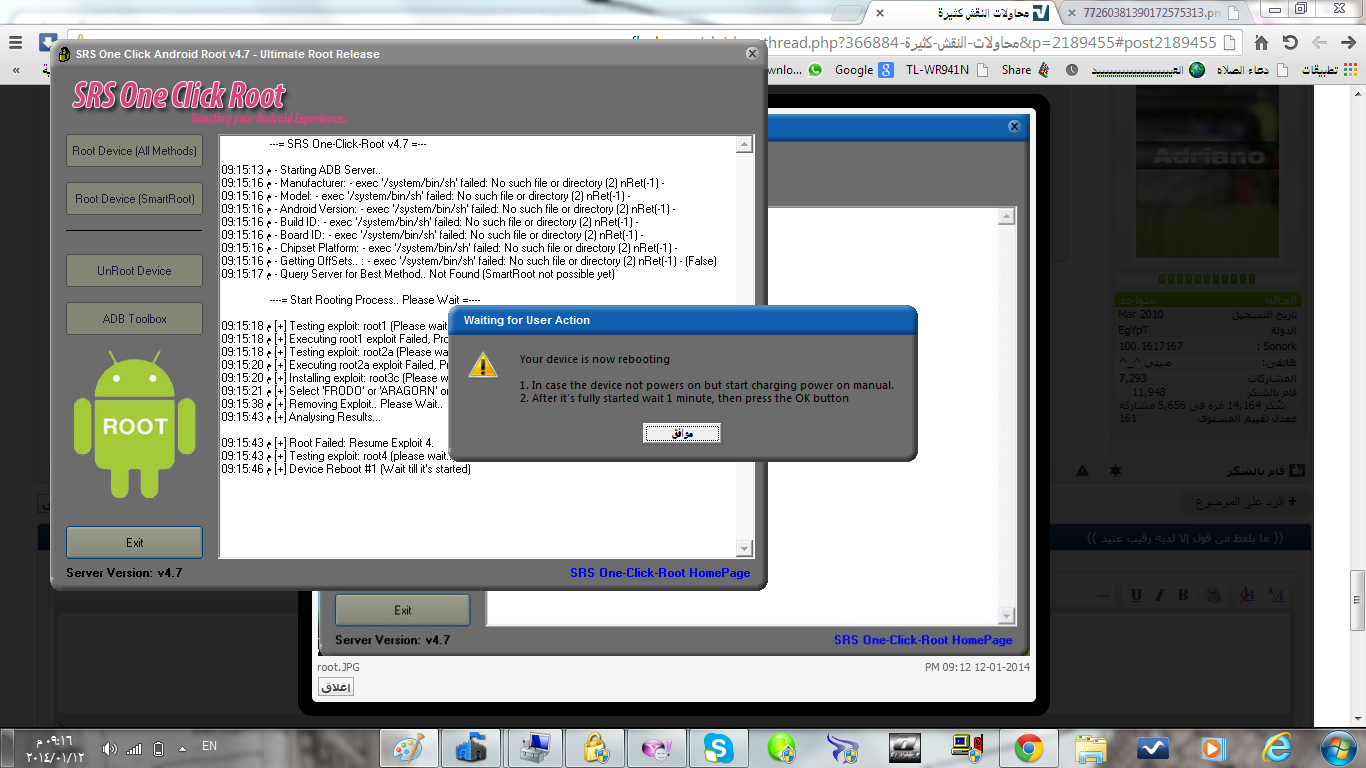The height and width of the screenshot is (768, 1366).
Task: Toggle Bold in the reply editor
Action: 1183,595
